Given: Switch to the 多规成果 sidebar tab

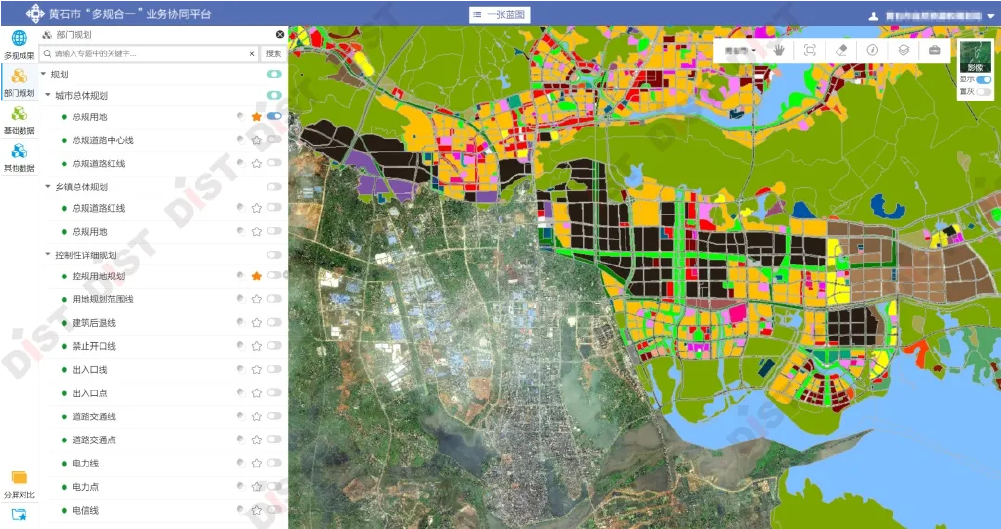Looking at the screenshot, I should 19,44.
